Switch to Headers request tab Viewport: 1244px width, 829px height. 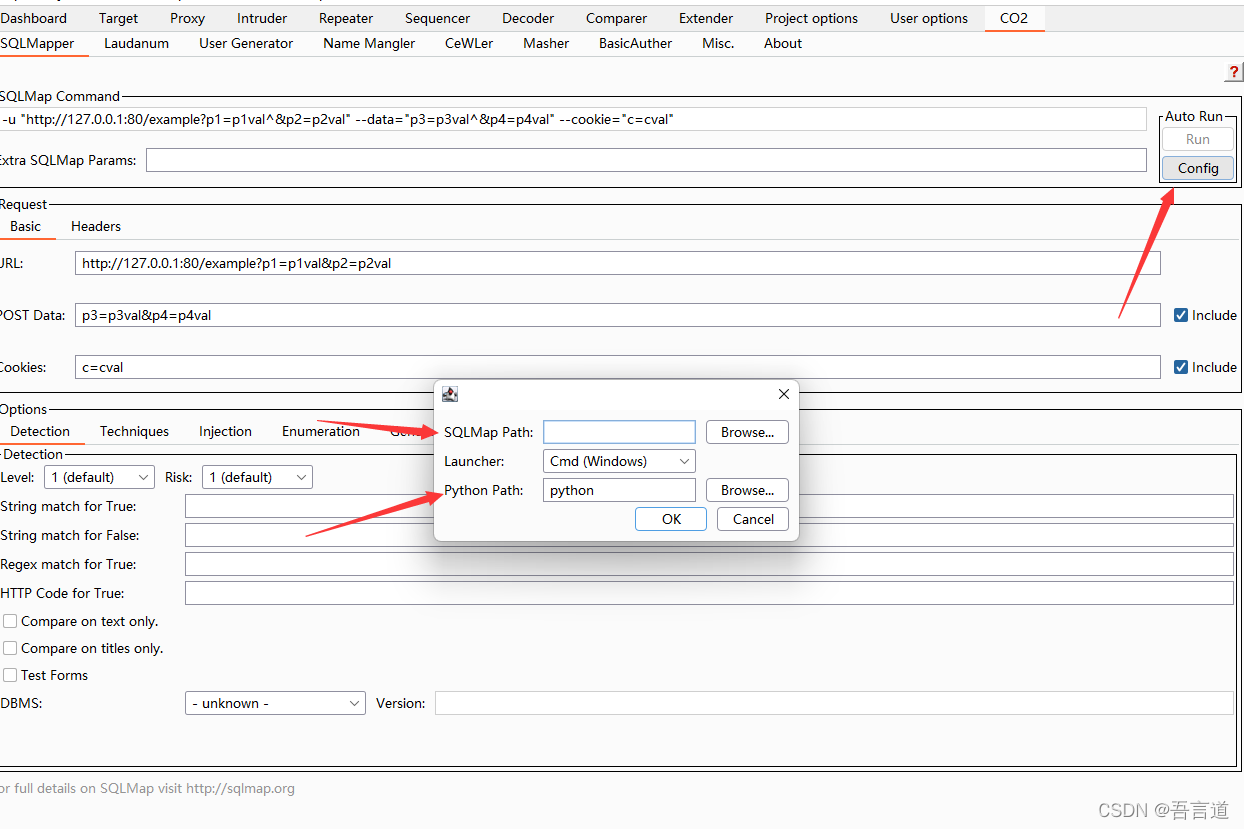click(96, 226)
